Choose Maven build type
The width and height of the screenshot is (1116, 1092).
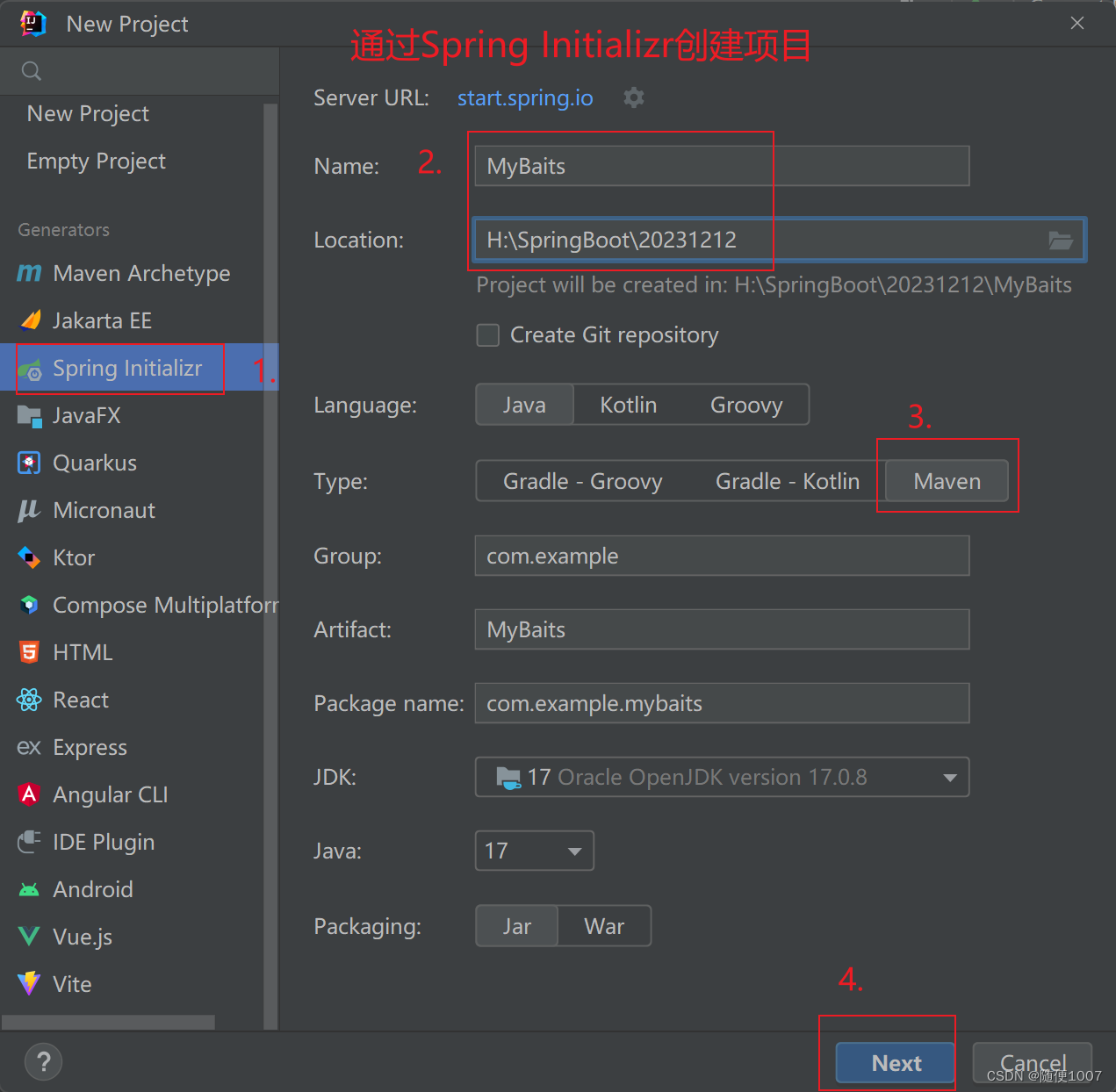coord(947,481)
